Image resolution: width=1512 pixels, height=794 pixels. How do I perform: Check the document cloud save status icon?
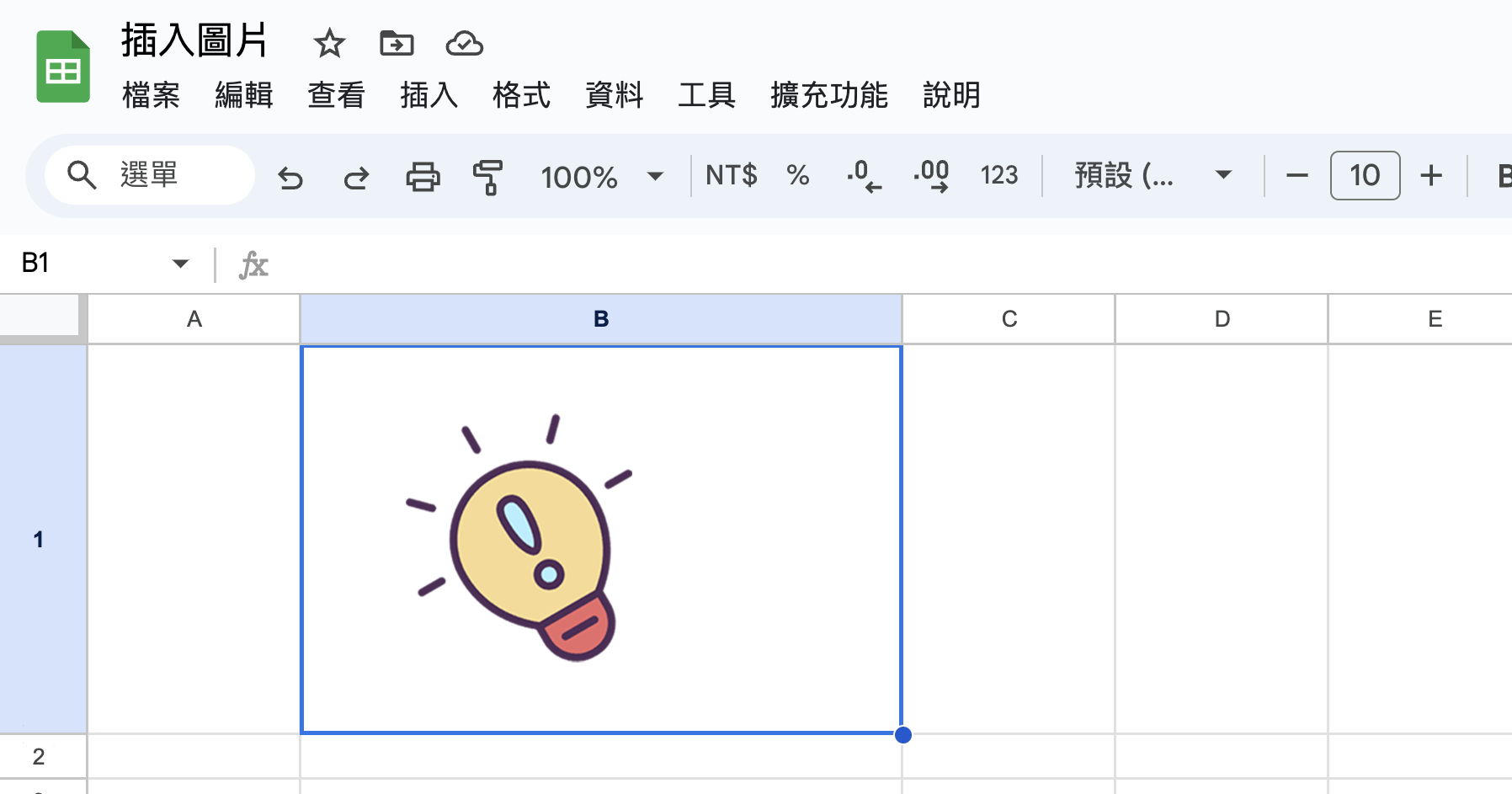click(x=465, y=44)
